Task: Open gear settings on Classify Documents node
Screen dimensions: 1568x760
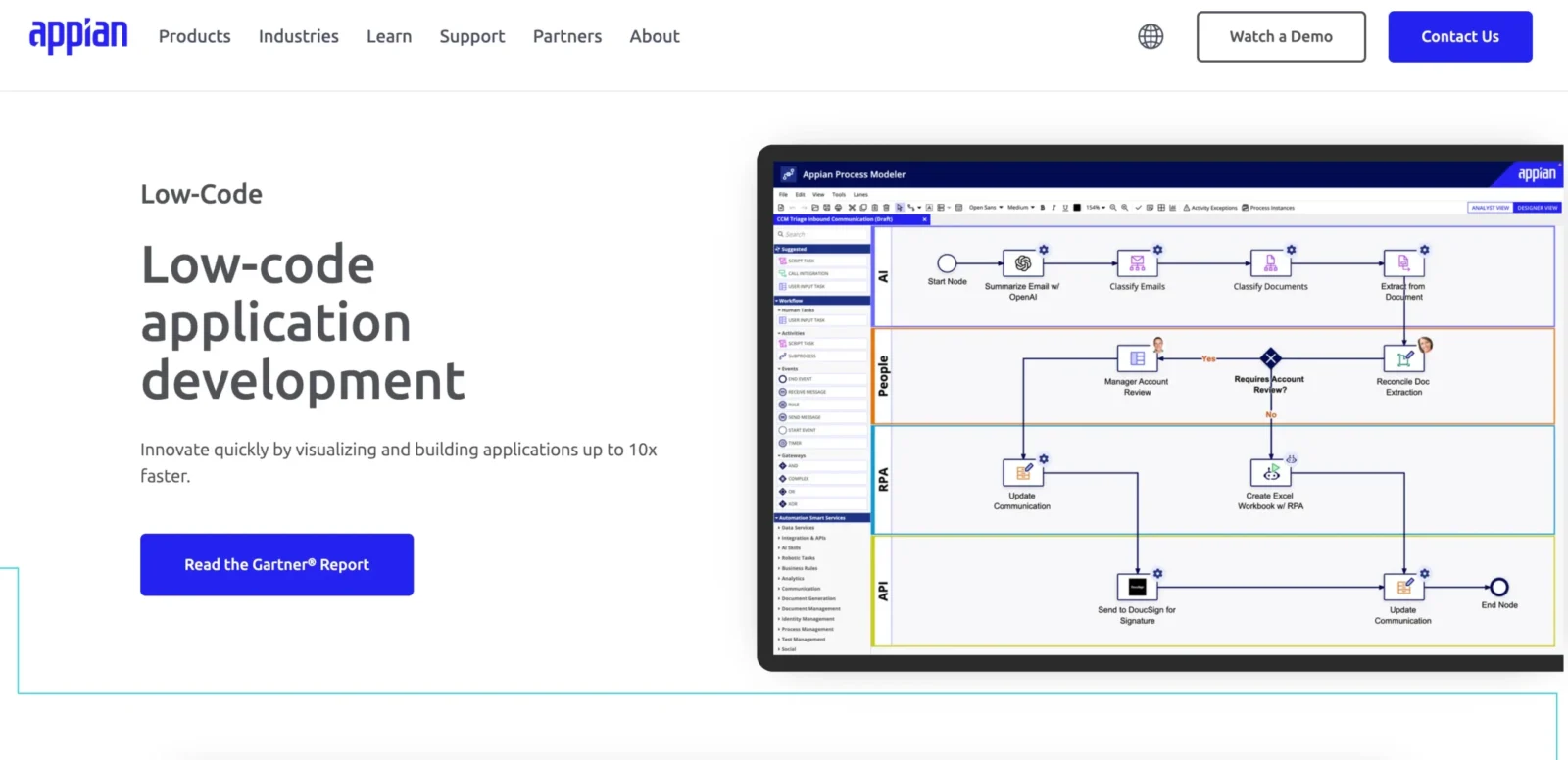Action: (1291, 250)
